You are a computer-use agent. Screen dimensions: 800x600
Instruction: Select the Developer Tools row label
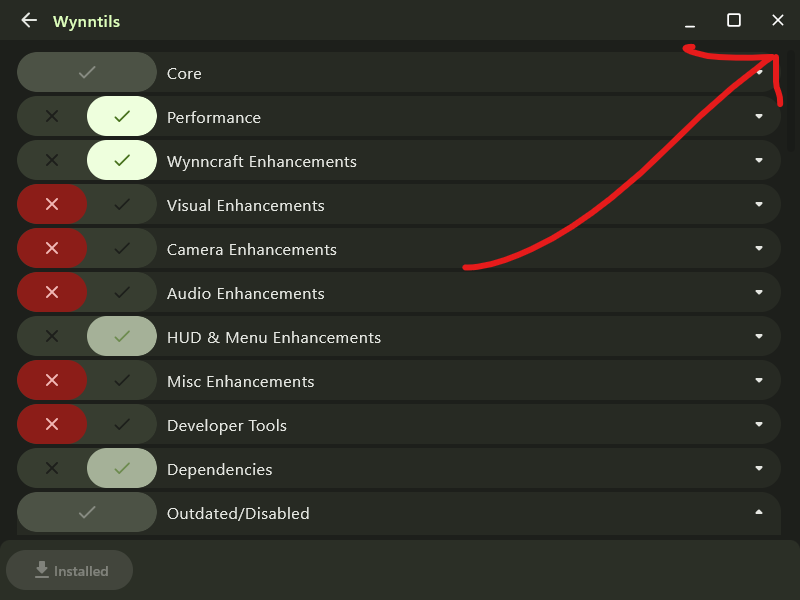(227, 425)
